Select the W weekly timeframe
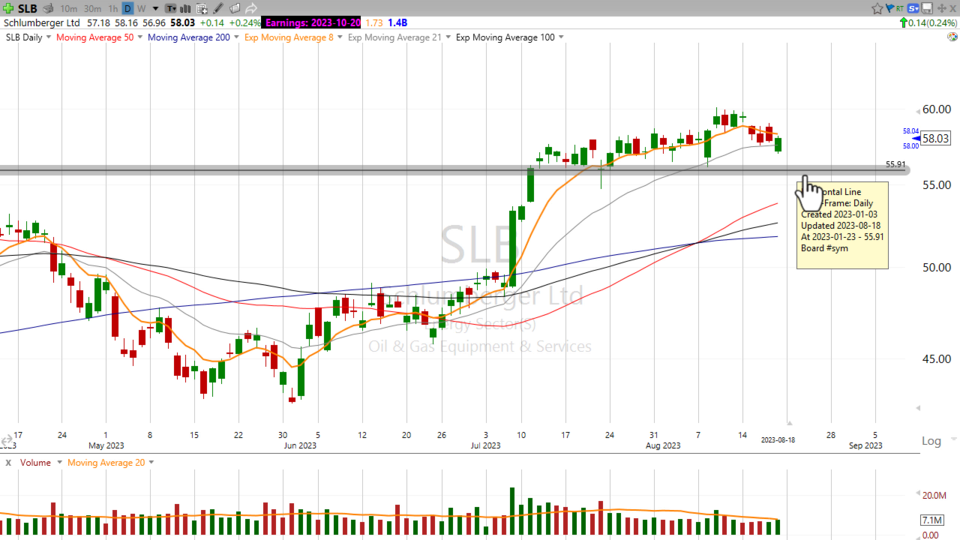This screenshot has height=540, width=960. coord(141,9)
